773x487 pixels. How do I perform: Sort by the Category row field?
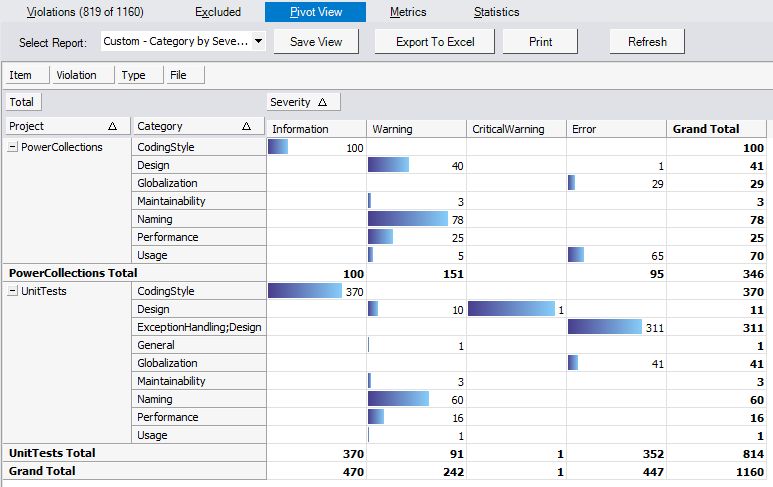coord(199,126)
